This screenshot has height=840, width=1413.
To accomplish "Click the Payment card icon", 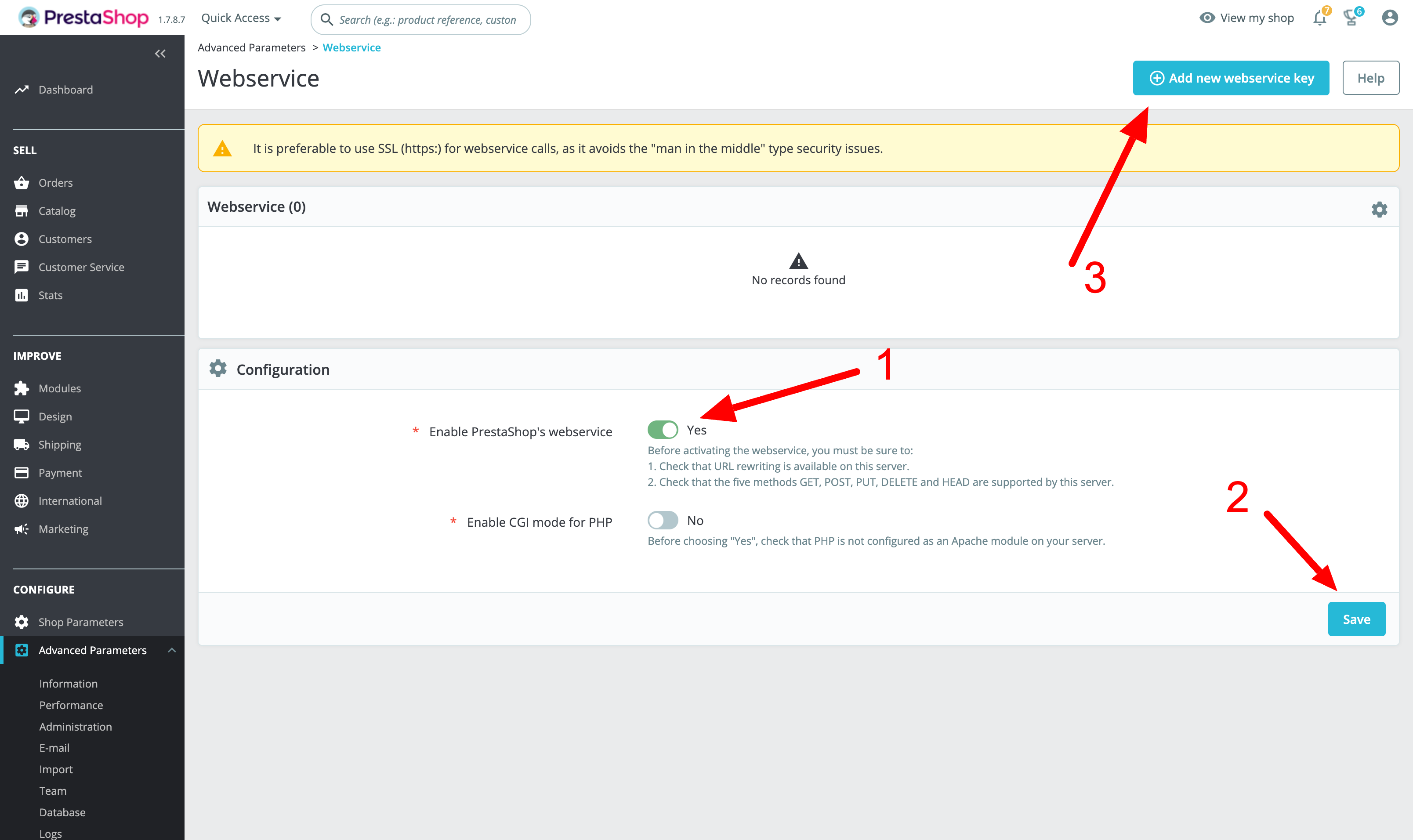I will (x=22, y=473).
